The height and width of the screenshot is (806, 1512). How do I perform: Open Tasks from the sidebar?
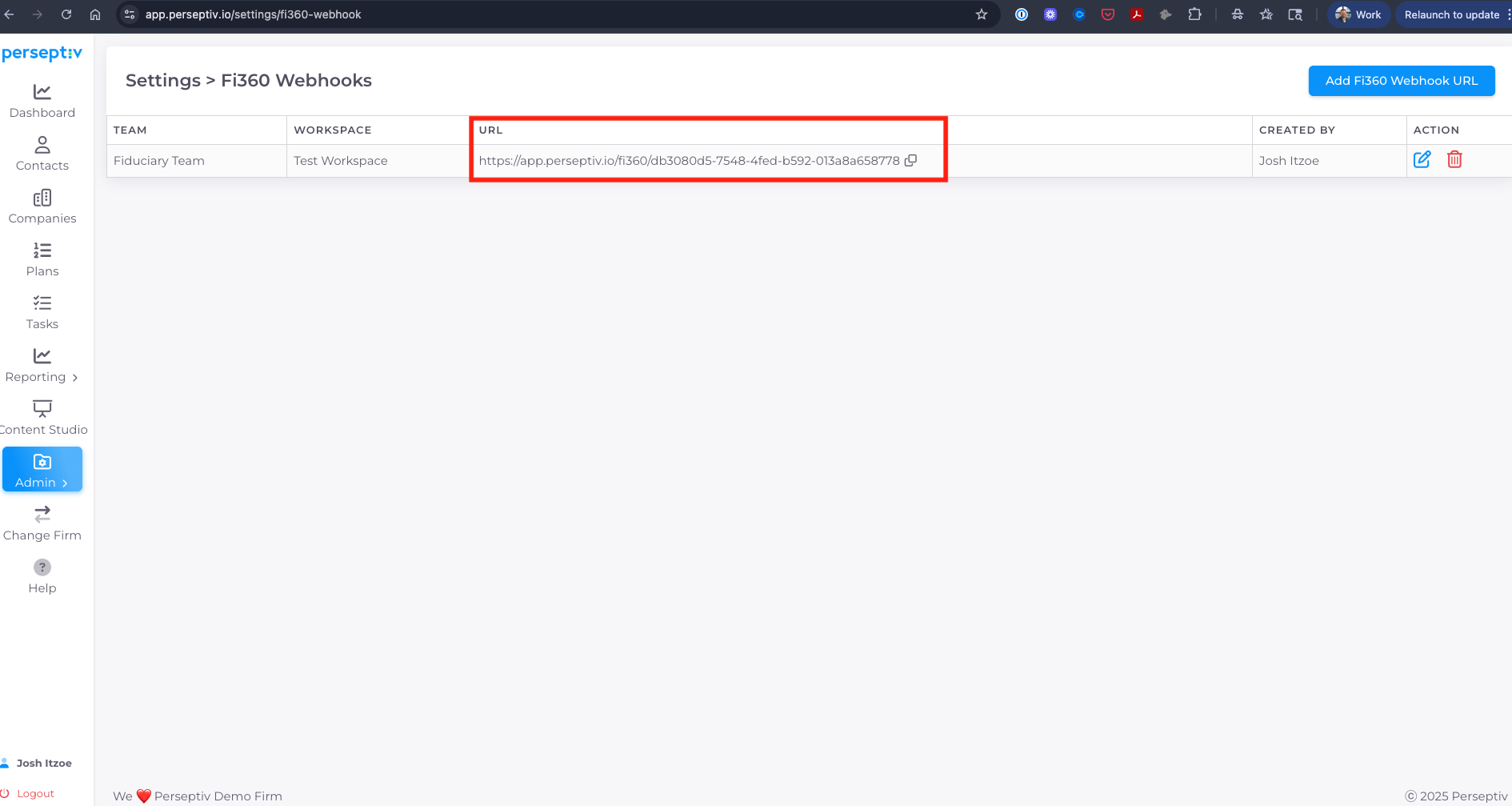click(x=42, y=313)
